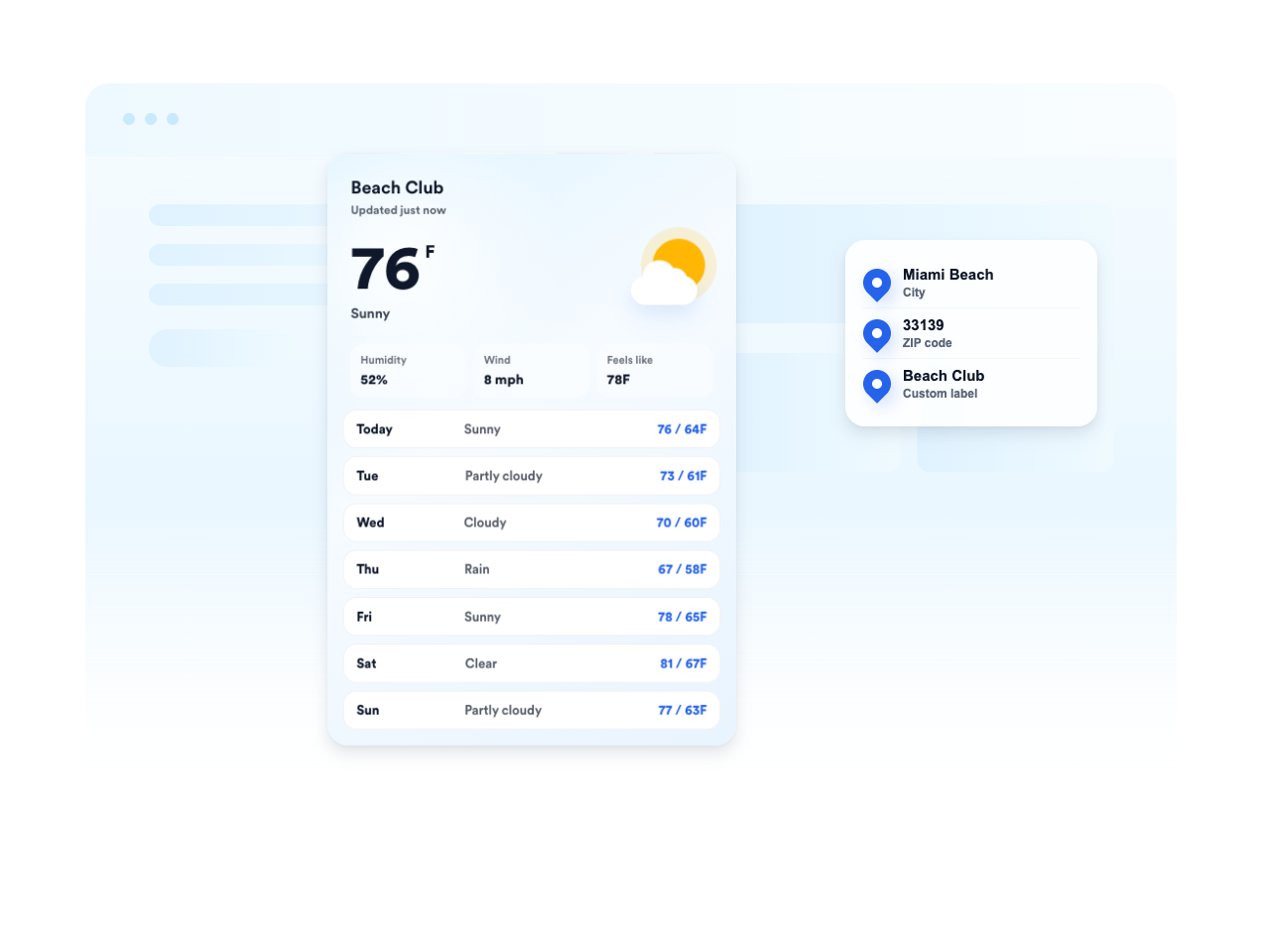Click the 76 / 64F temperature value
The width and height of the screenshot is (1262, 952).
click(x=682, y=429)
